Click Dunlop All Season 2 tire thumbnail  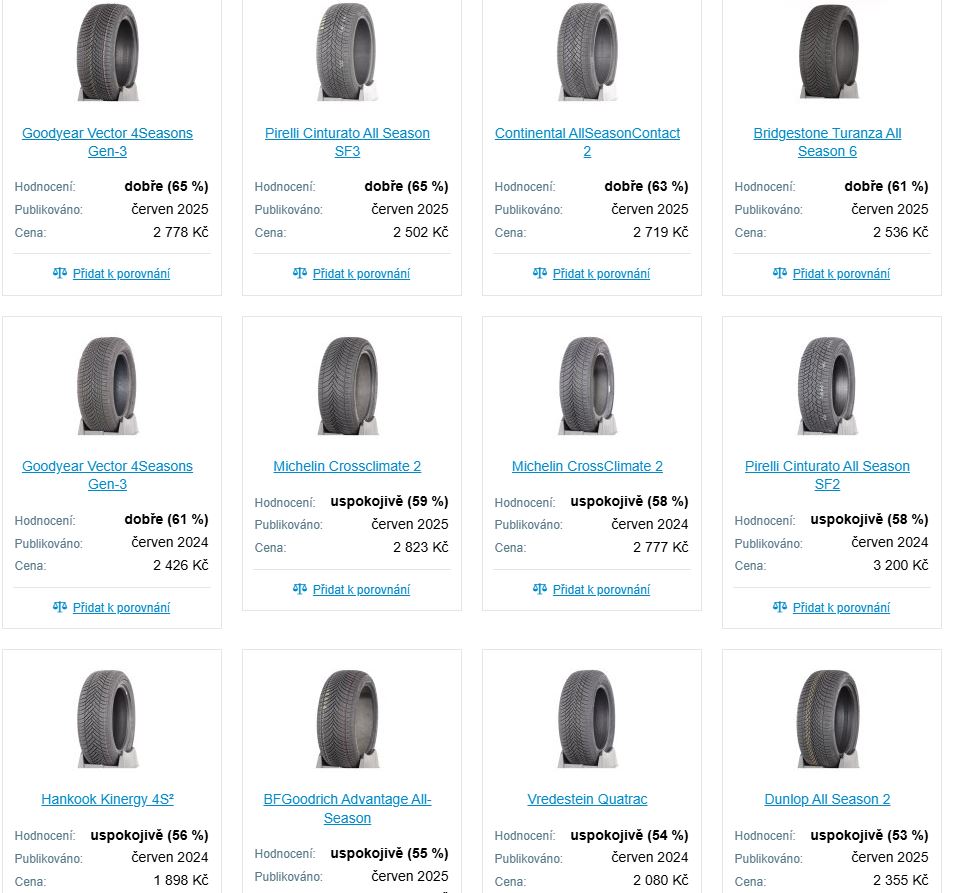pos(828,719)
